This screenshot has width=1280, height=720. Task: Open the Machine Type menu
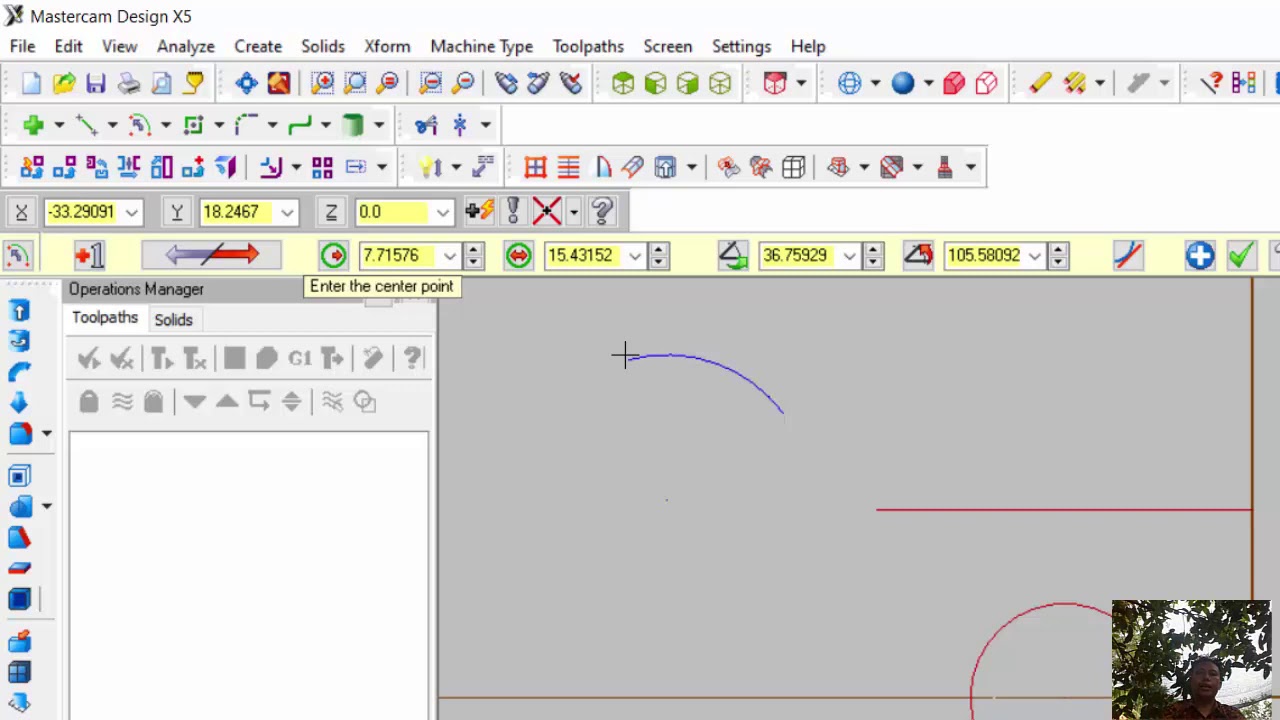pyautogui.click(x=482, y=46)
